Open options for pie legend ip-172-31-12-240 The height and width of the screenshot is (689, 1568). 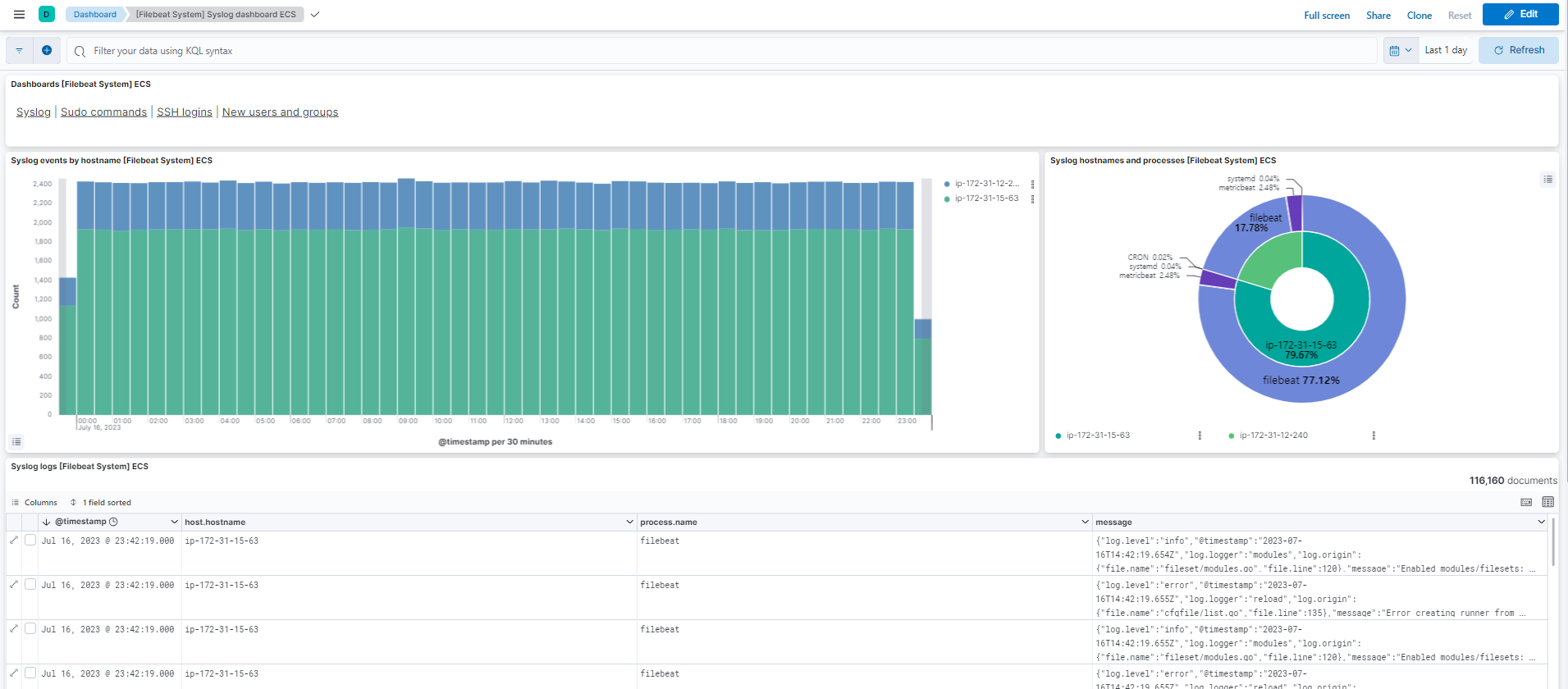click(x=1374, y=436)
